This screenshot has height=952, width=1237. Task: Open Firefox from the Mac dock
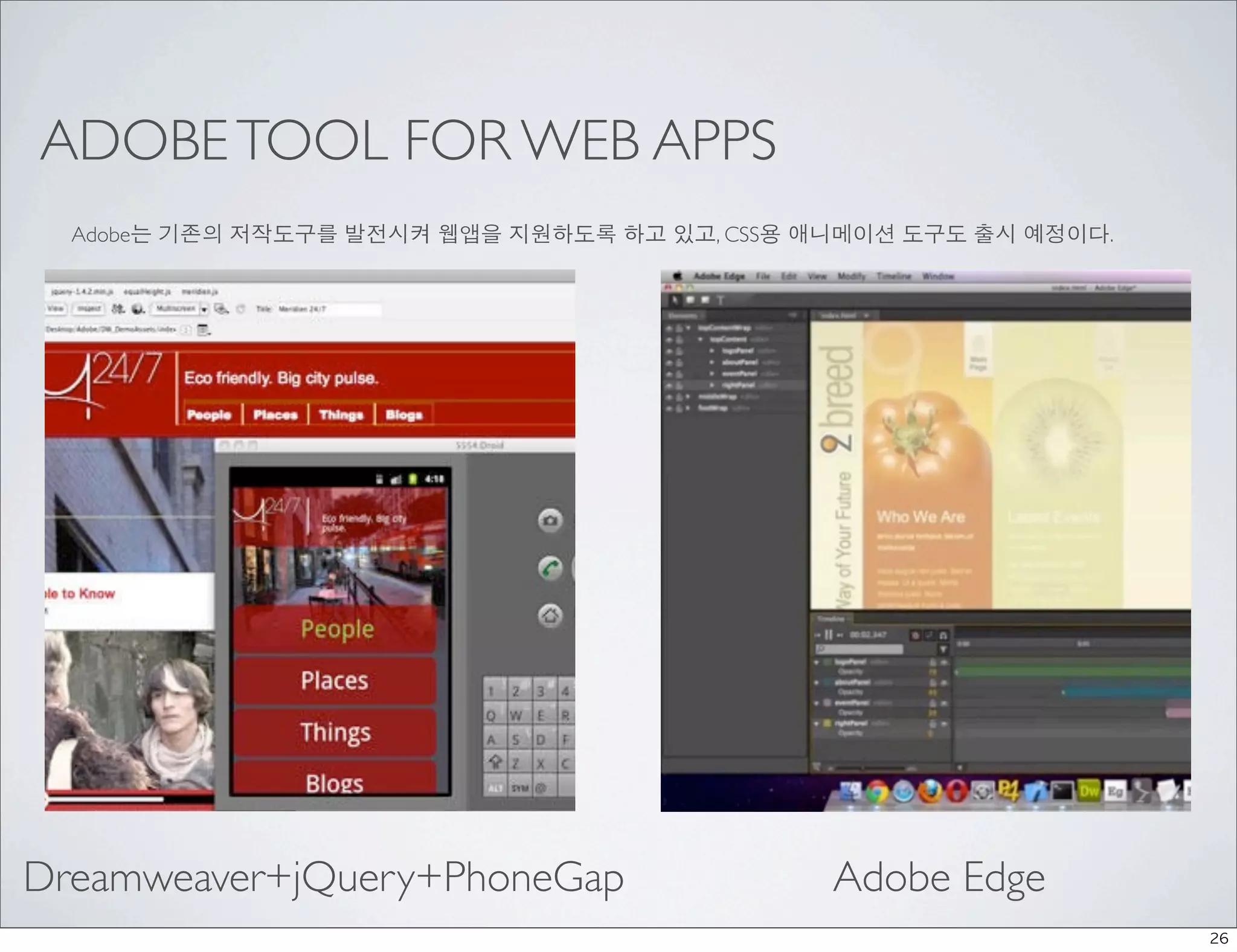(x=930, y=792)
